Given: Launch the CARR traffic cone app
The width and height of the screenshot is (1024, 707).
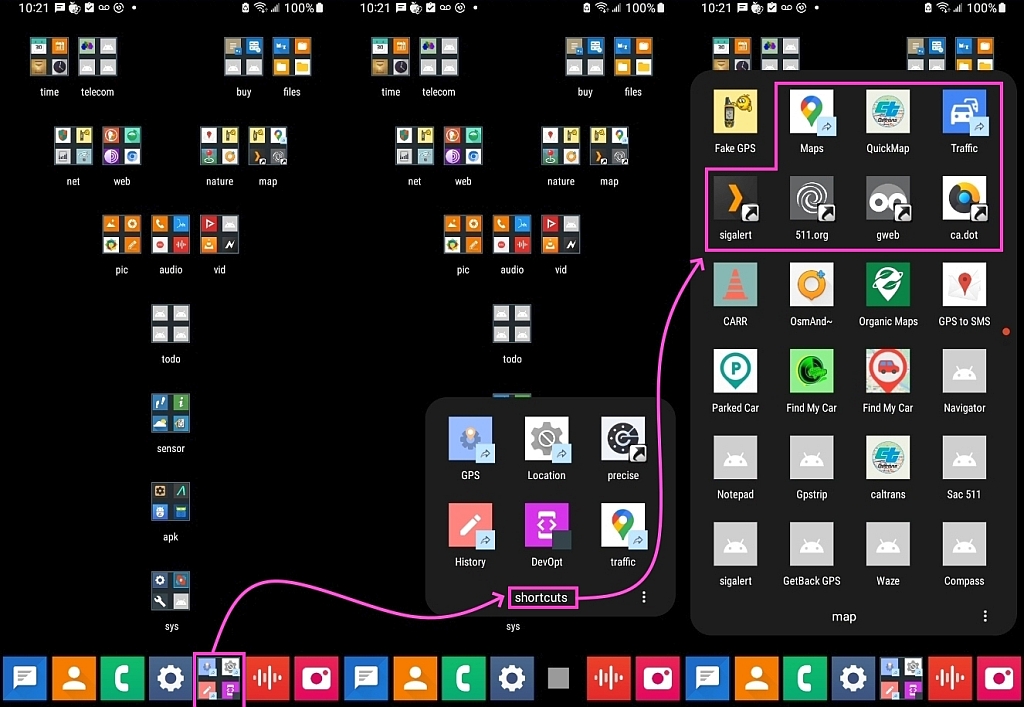Looking at the screenshot, I should (735, 285).
